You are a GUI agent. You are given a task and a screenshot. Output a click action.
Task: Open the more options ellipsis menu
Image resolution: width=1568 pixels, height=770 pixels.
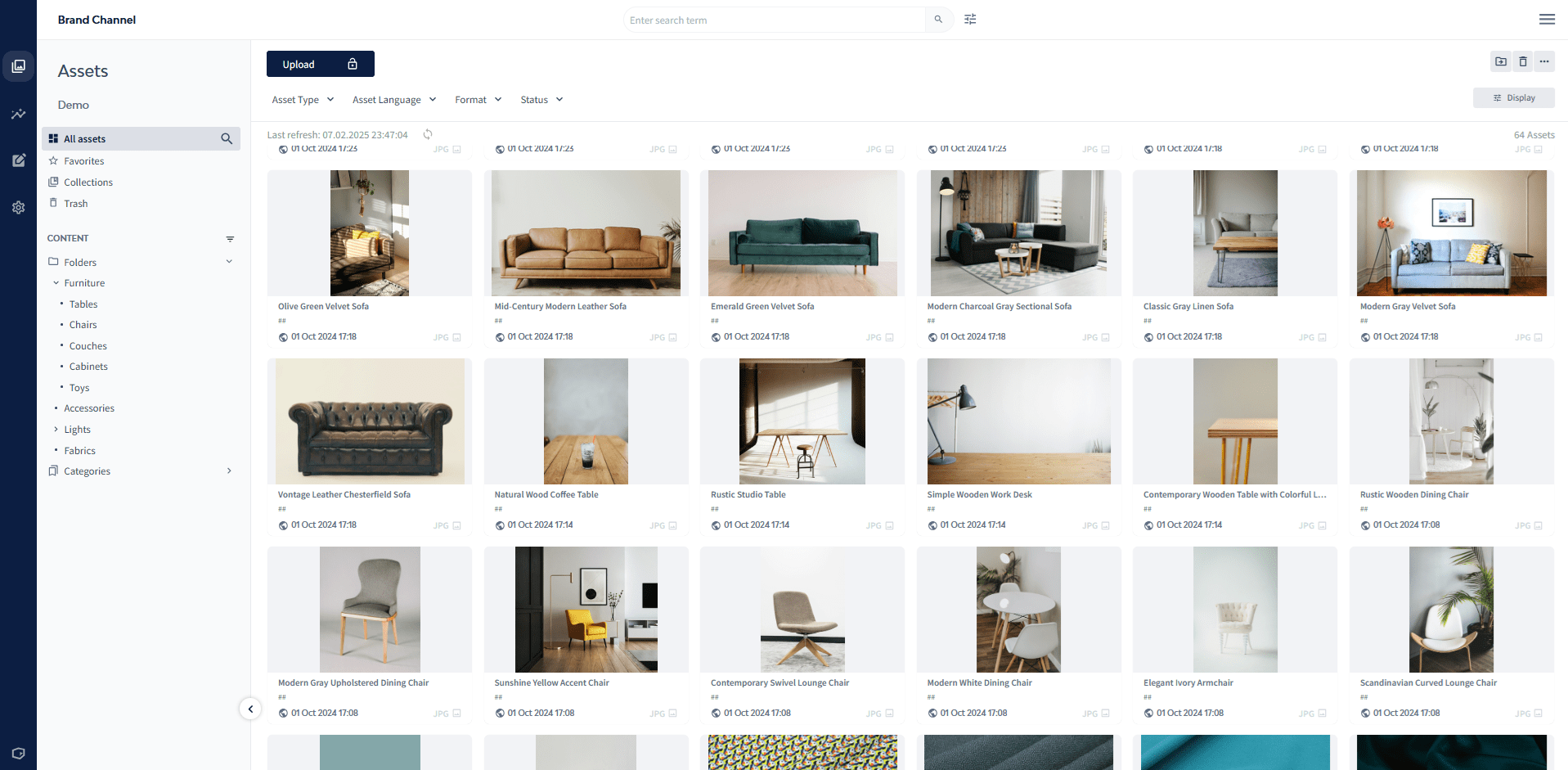(x=1543, y=61)
